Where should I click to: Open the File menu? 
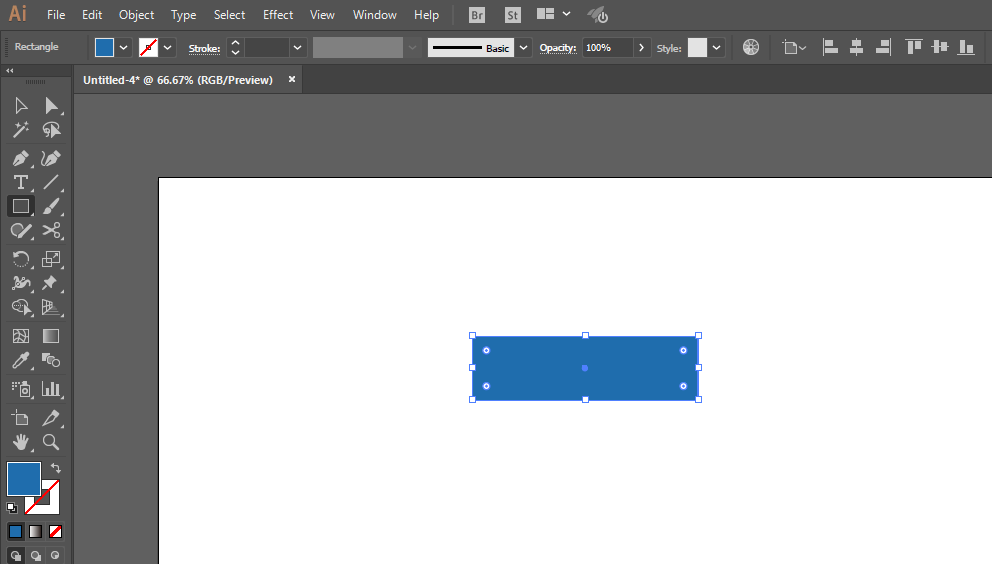click(x=56, y=15)
